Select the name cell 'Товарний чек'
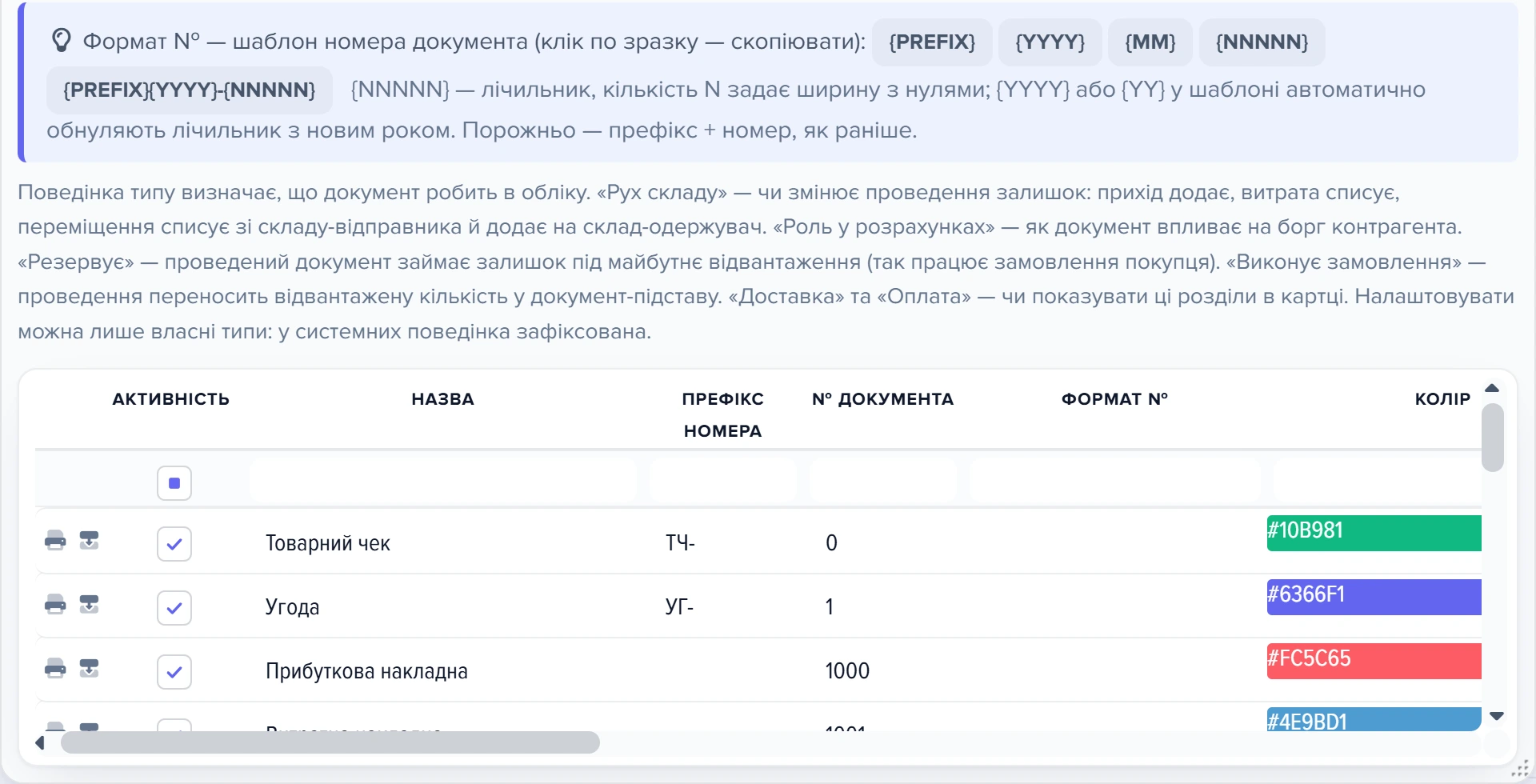The height and width of the screenshot is (784, 1536). (328, 543)
